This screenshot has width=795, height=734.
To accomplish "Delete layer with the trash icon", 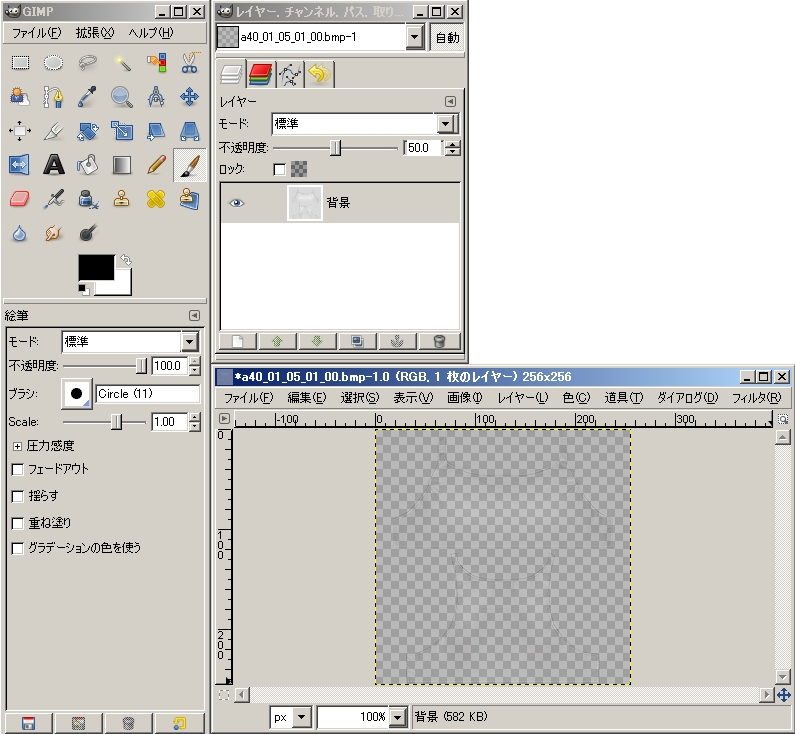I will (439, 341).
